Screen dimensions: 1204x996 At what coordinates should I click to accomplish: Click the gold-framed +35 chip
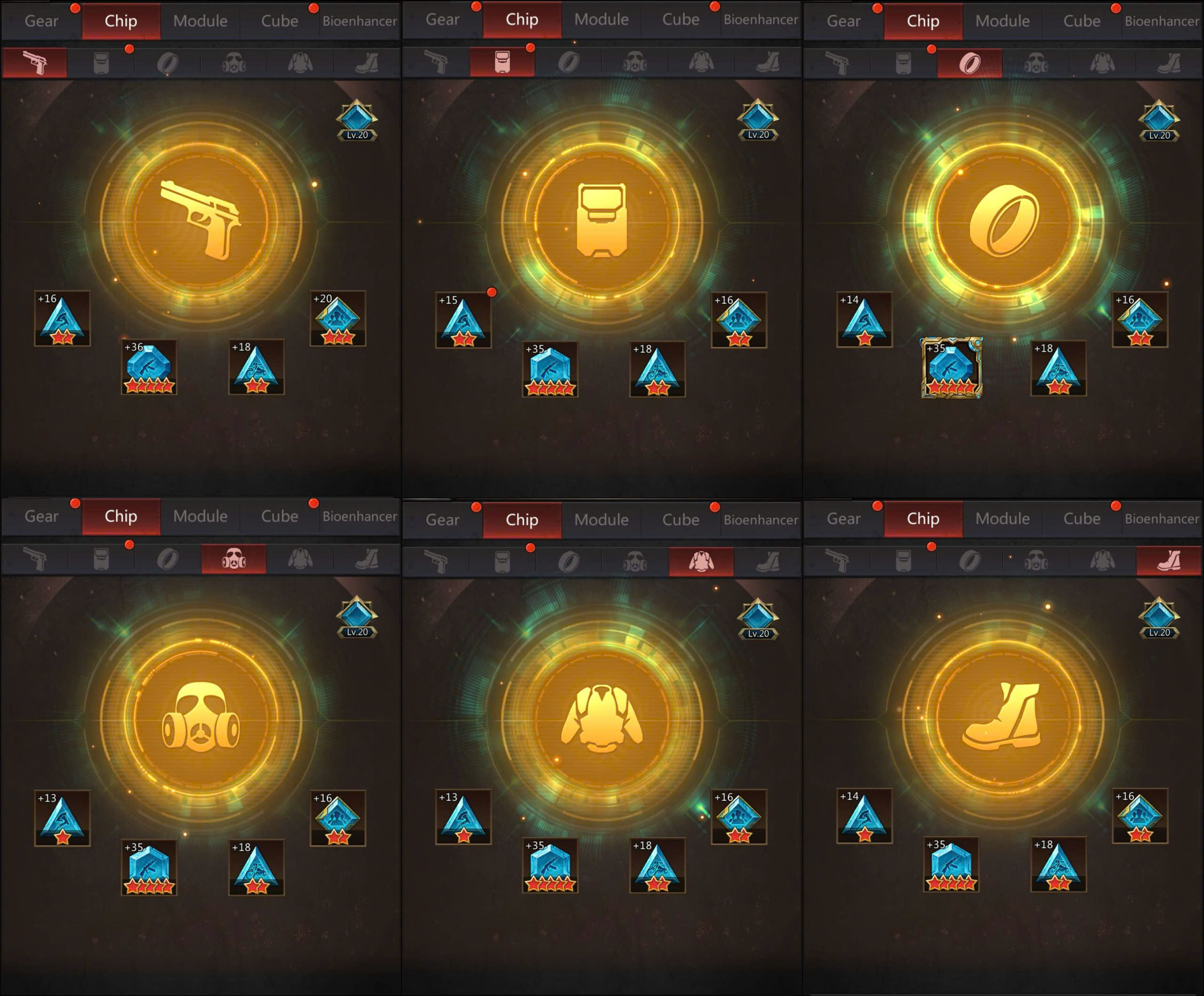pos(951,368)
